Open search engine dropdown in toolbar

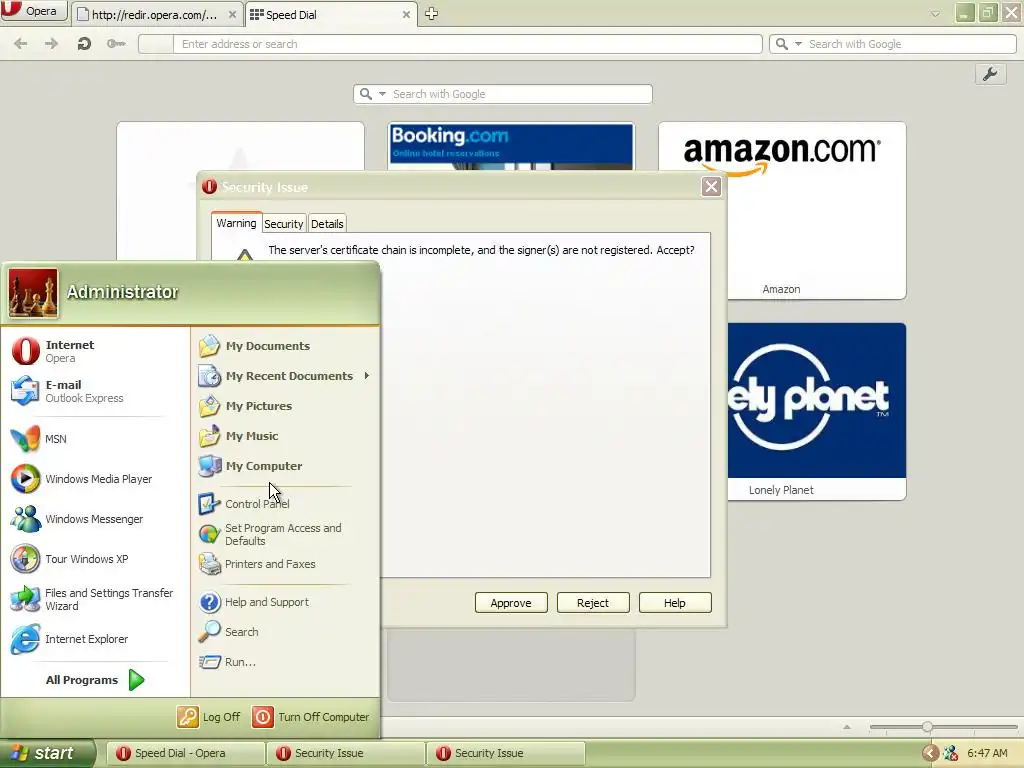[x=798, y=44]
